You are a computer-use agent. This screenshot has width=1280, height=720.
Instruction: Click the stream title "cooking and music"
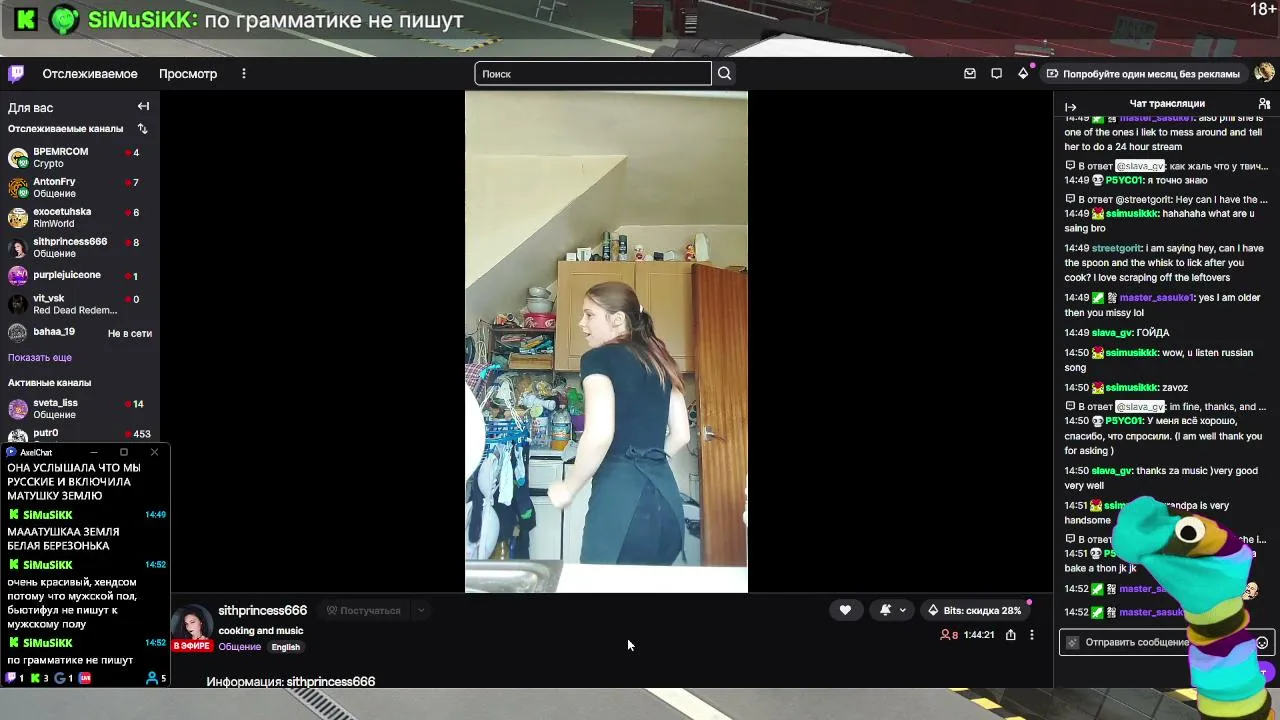click(x=261, y=631)
